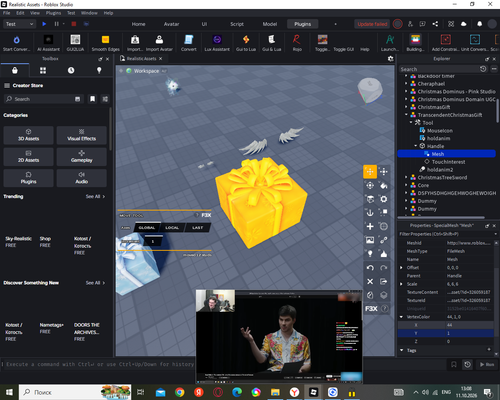Open the Visual Effects category
500x400 pixels.
coord(82,135)
